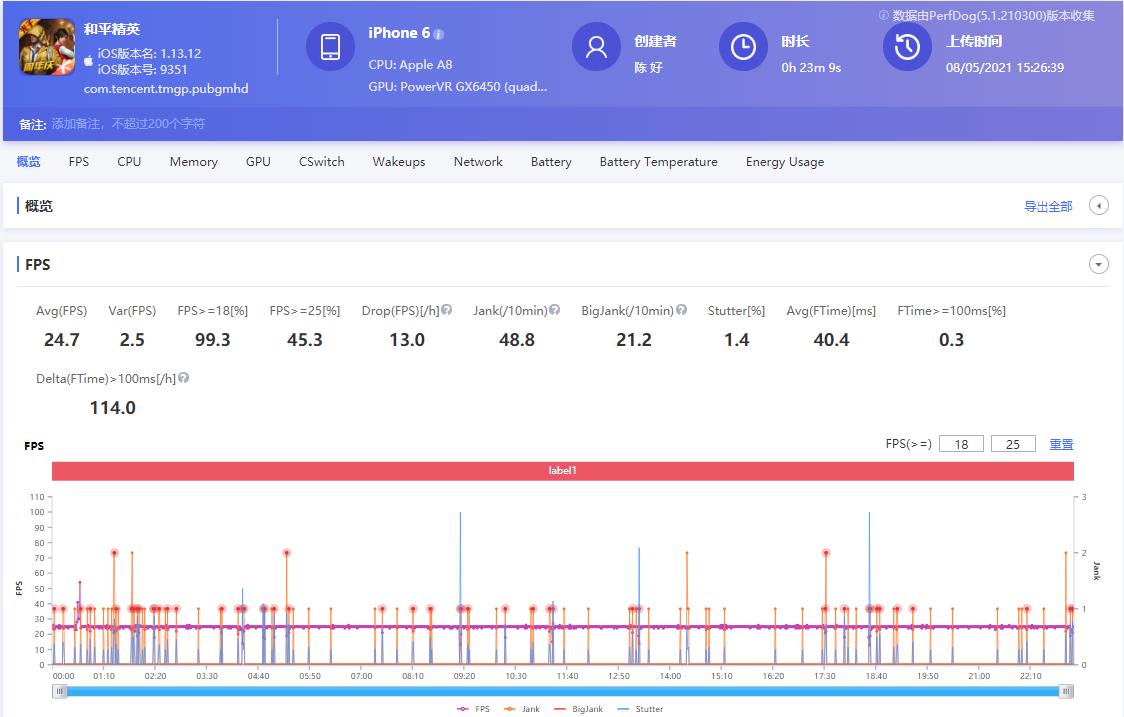Toggle the FPS series in chart legend
The image size is (1124, 717).
point(474,709)
